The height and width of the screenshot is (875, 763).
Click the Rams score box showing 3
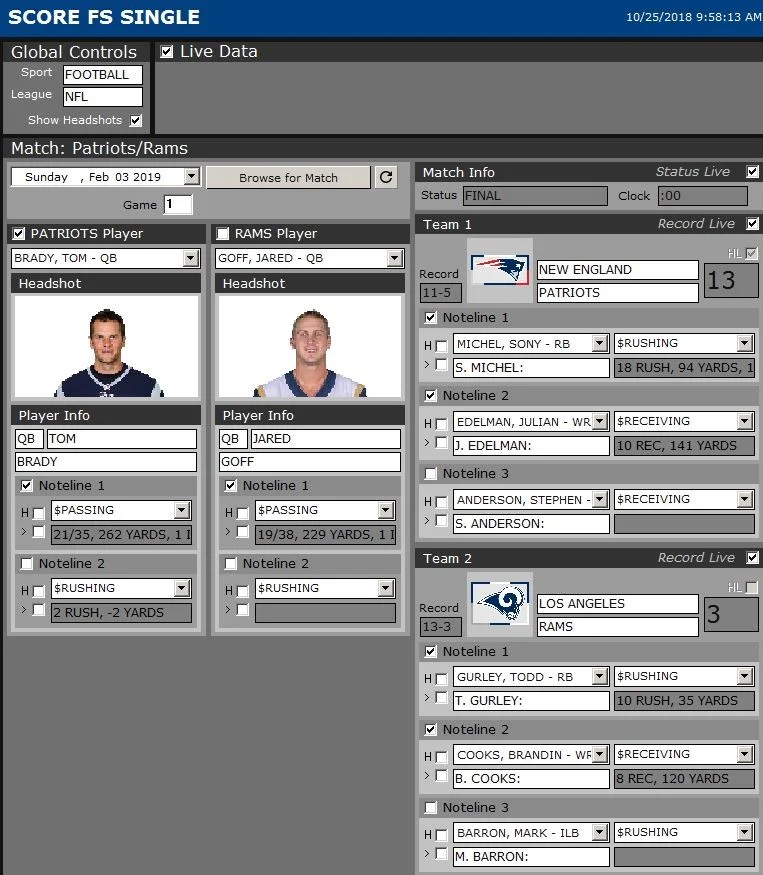731,614
